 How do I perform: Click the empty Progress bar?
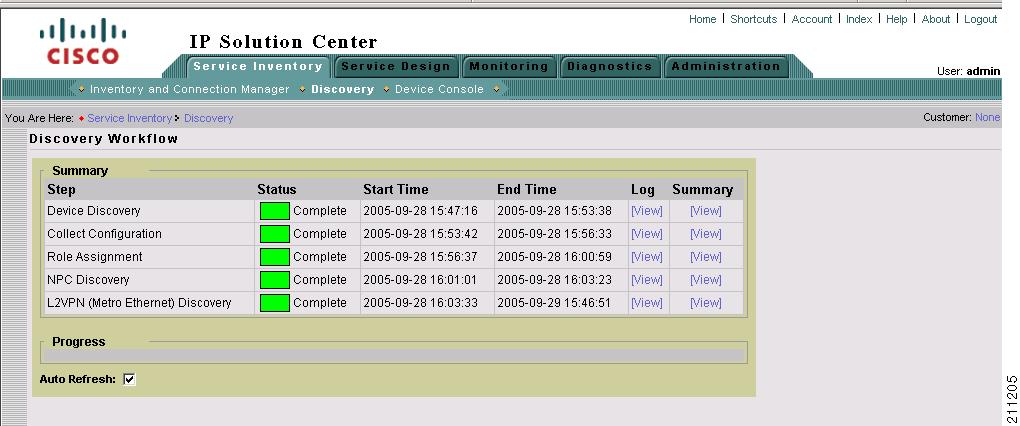coord(394,356)
